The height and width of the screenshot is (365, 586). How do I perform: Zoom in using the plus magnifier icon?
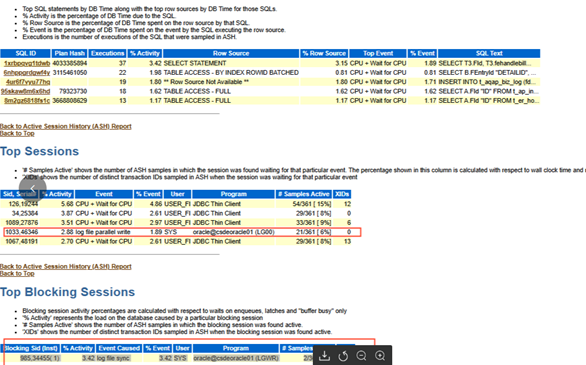click(x=380, y=356)
